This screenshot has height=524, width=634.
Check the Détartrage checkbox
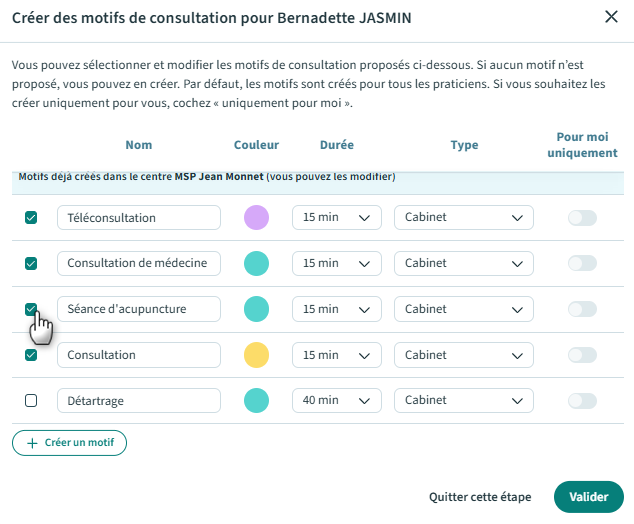(x=31, y=400)
